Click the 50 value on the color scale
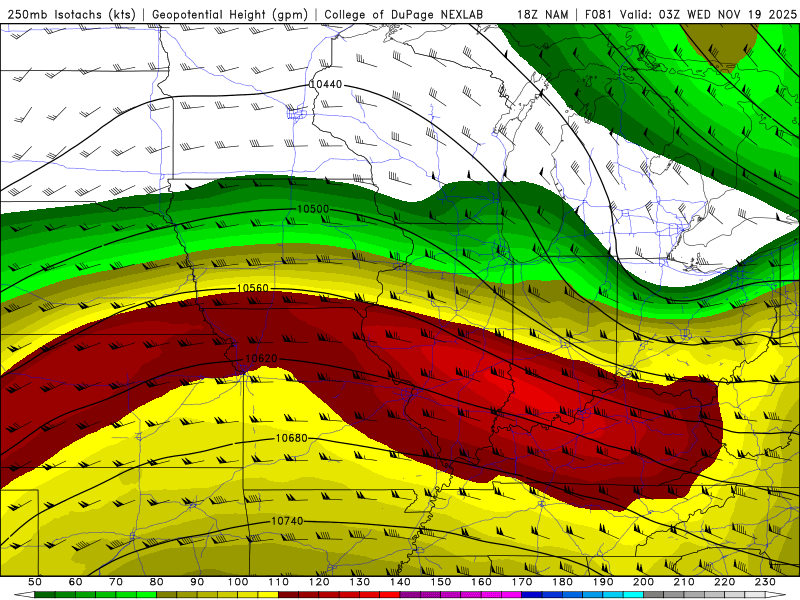The width and height of the screenshot is (800, 600). click(35, 582)
